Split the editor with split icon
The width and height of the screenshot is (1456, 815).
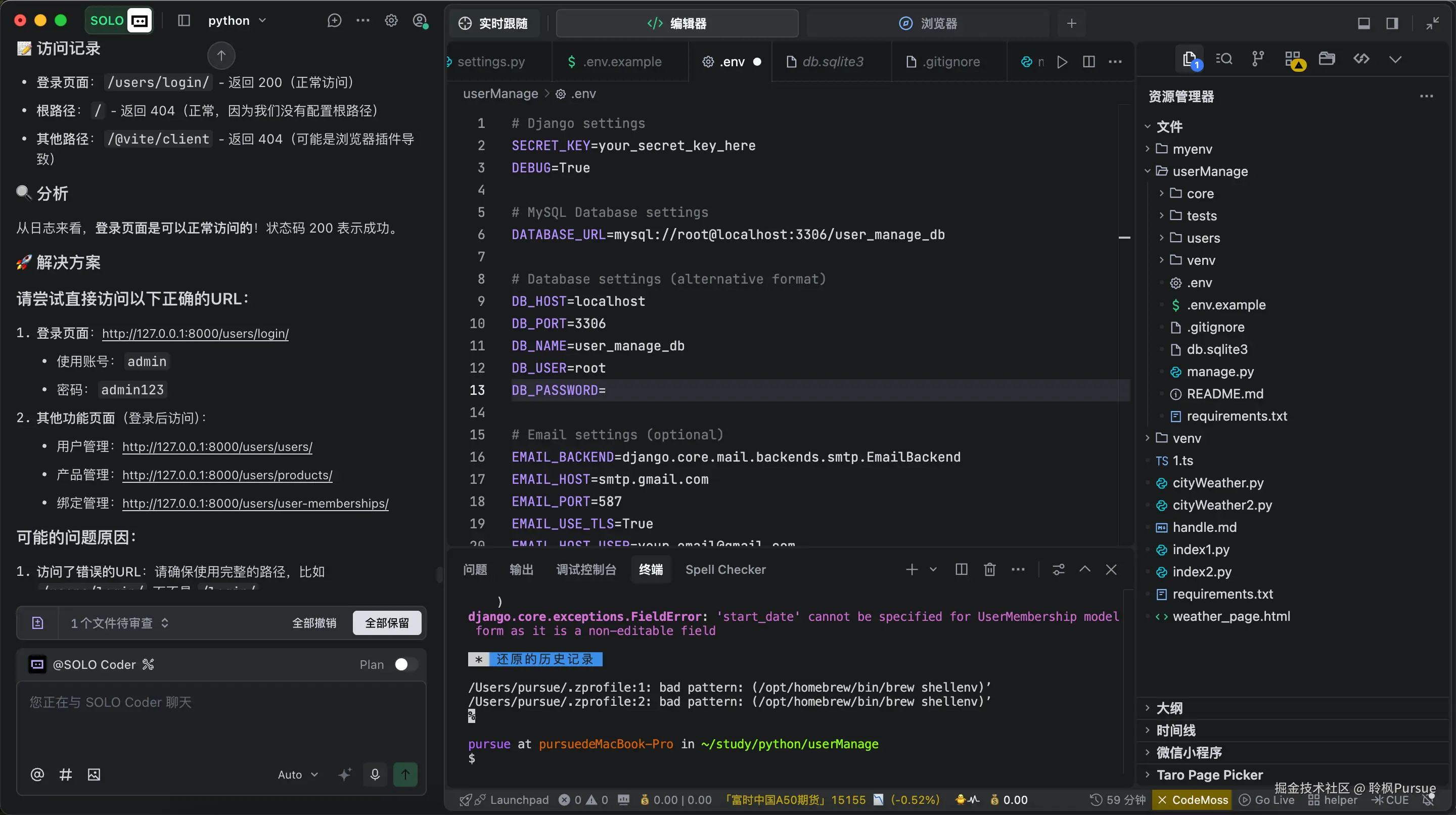click(x=1088, y=62)
